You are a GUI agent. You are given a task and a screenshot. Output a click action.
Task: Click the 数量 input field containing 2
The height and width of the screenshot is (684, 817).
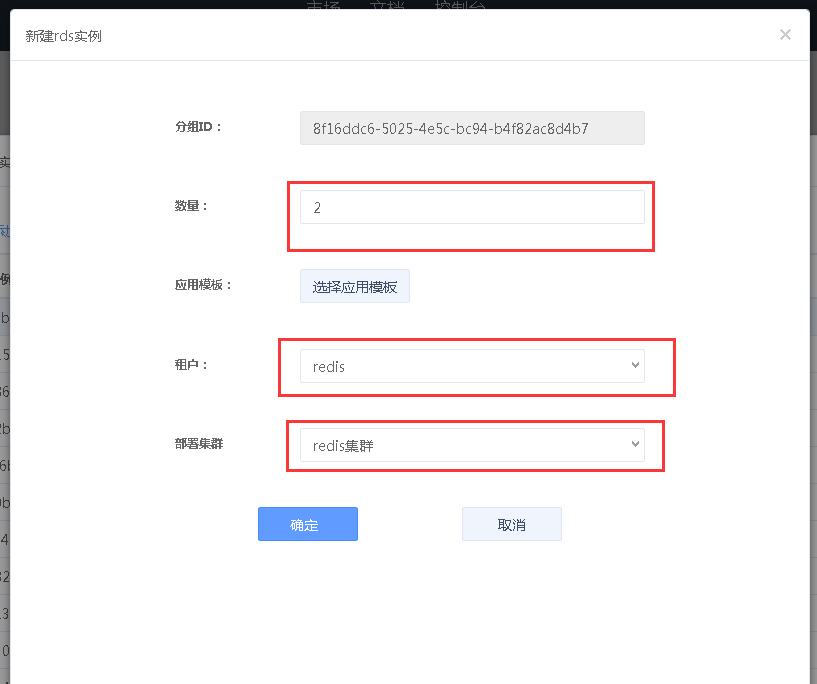click(x=472, y=208)
